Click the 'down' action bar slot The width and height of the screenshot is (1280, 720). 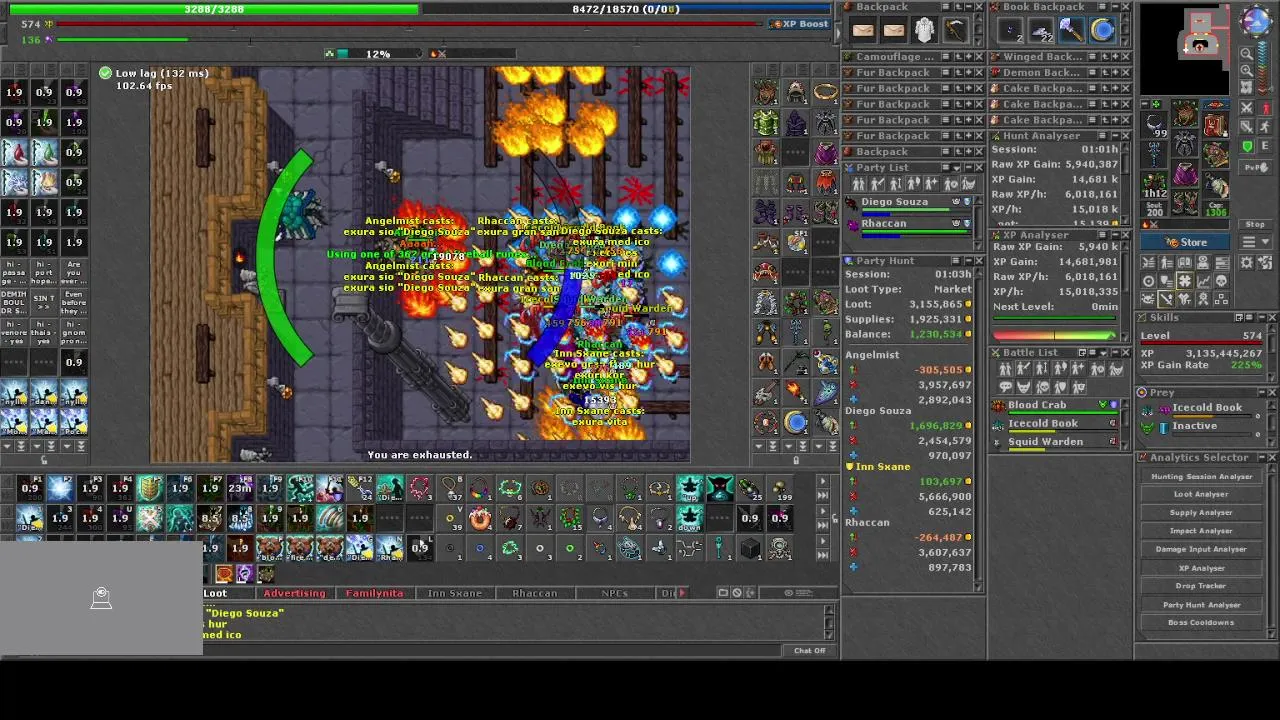690,518
